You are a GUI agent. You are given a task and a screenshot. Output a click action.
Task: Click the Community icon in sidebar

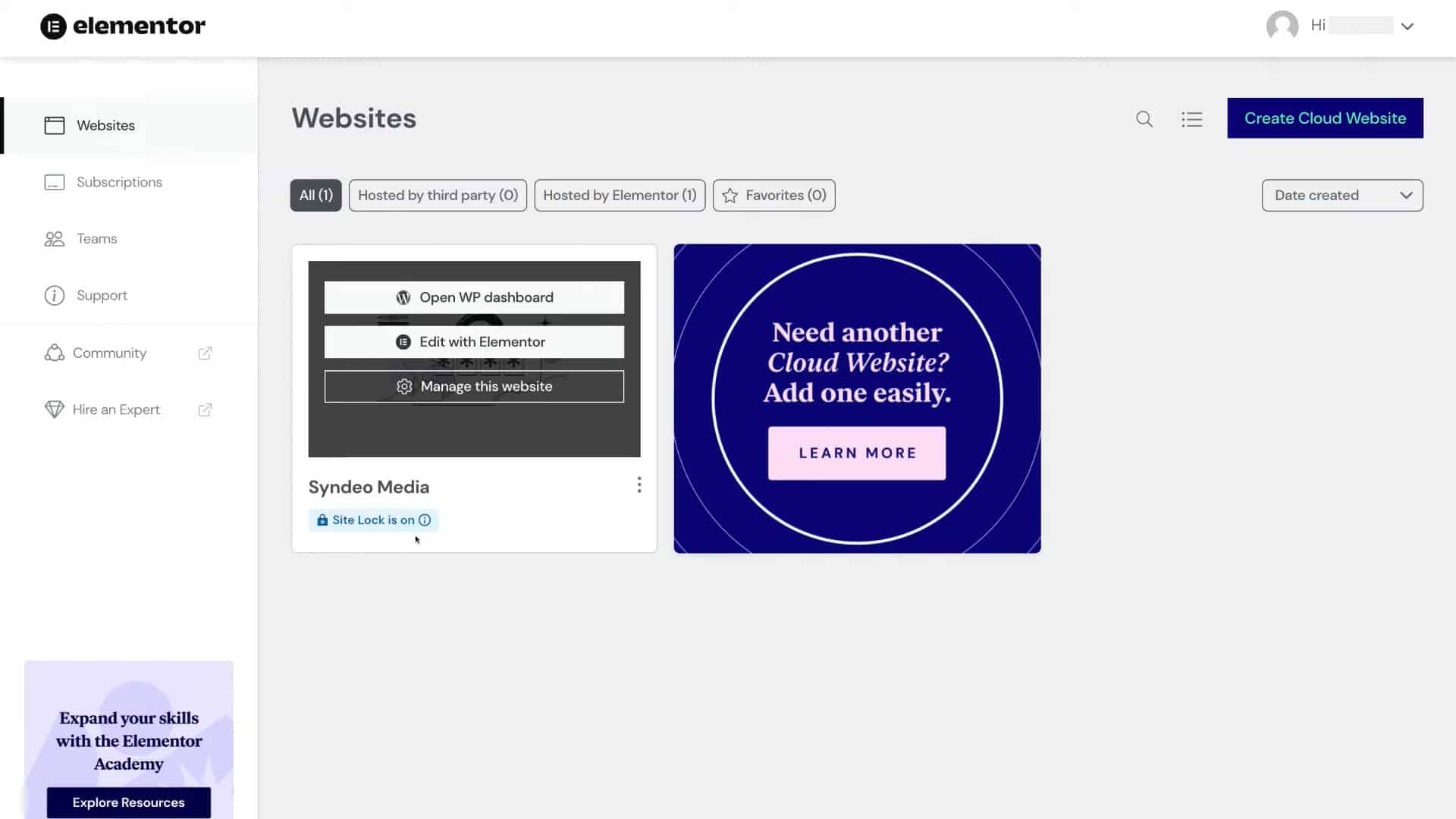click(55, 353)
